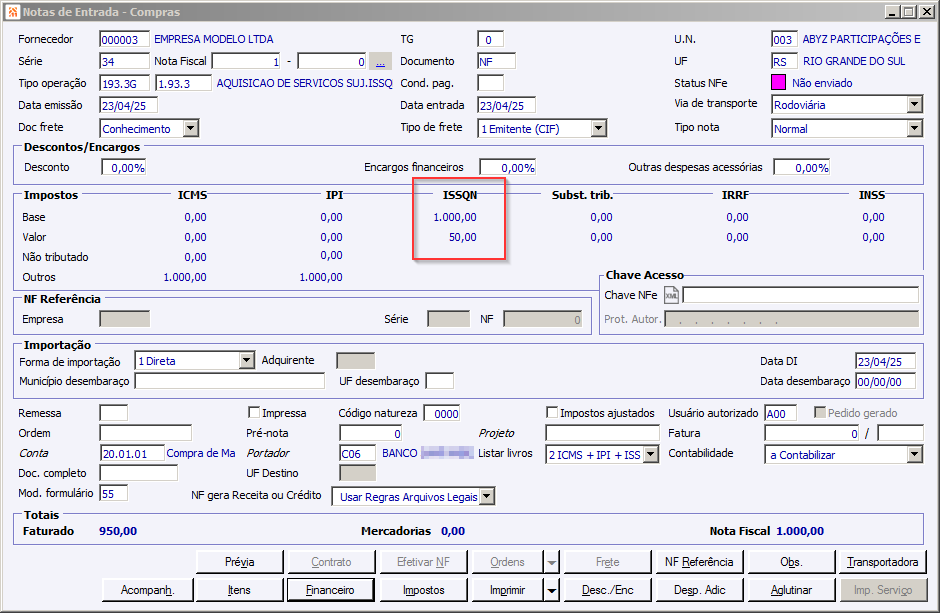The image size is (940, 613).
Task: Open the Tipo de frete dropdown
Action: 598,128
